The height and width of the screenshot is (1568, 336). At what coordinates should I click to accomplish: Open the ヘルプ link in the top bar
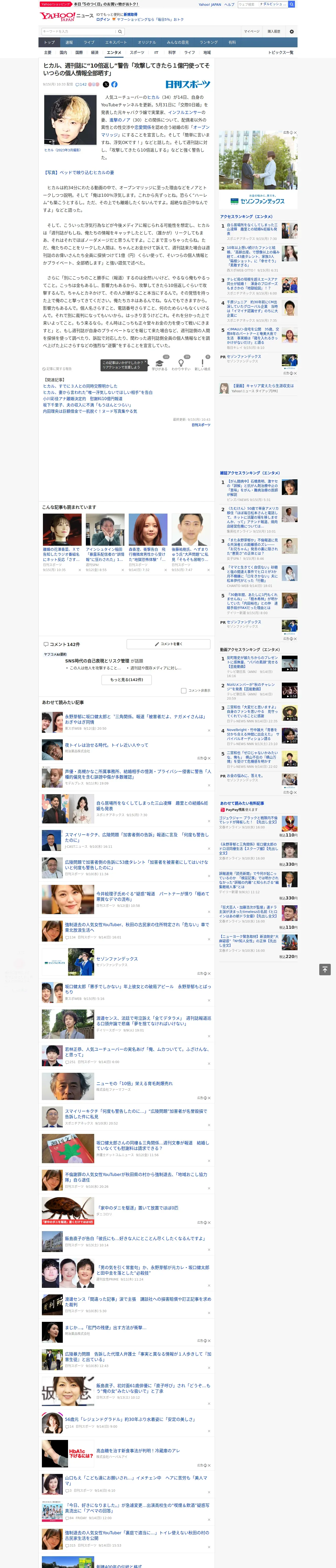(229, 4)
